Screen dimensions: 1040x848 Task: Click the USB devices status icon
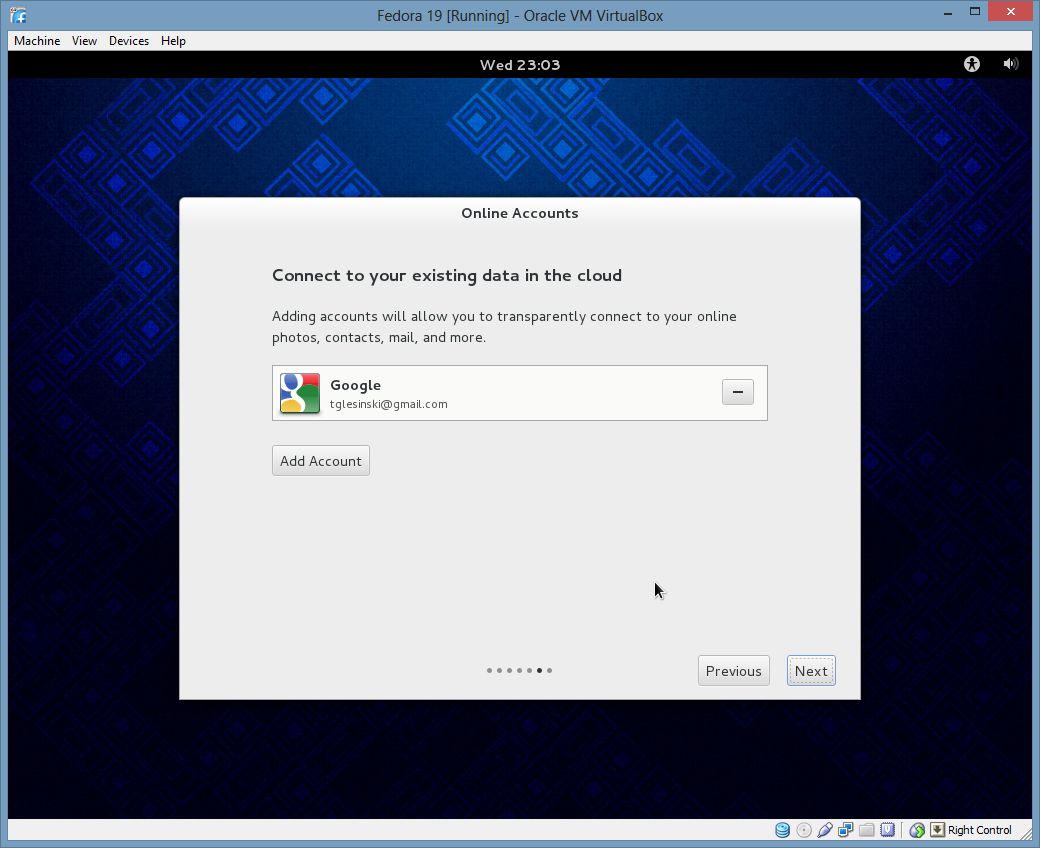tap(825, 830)
